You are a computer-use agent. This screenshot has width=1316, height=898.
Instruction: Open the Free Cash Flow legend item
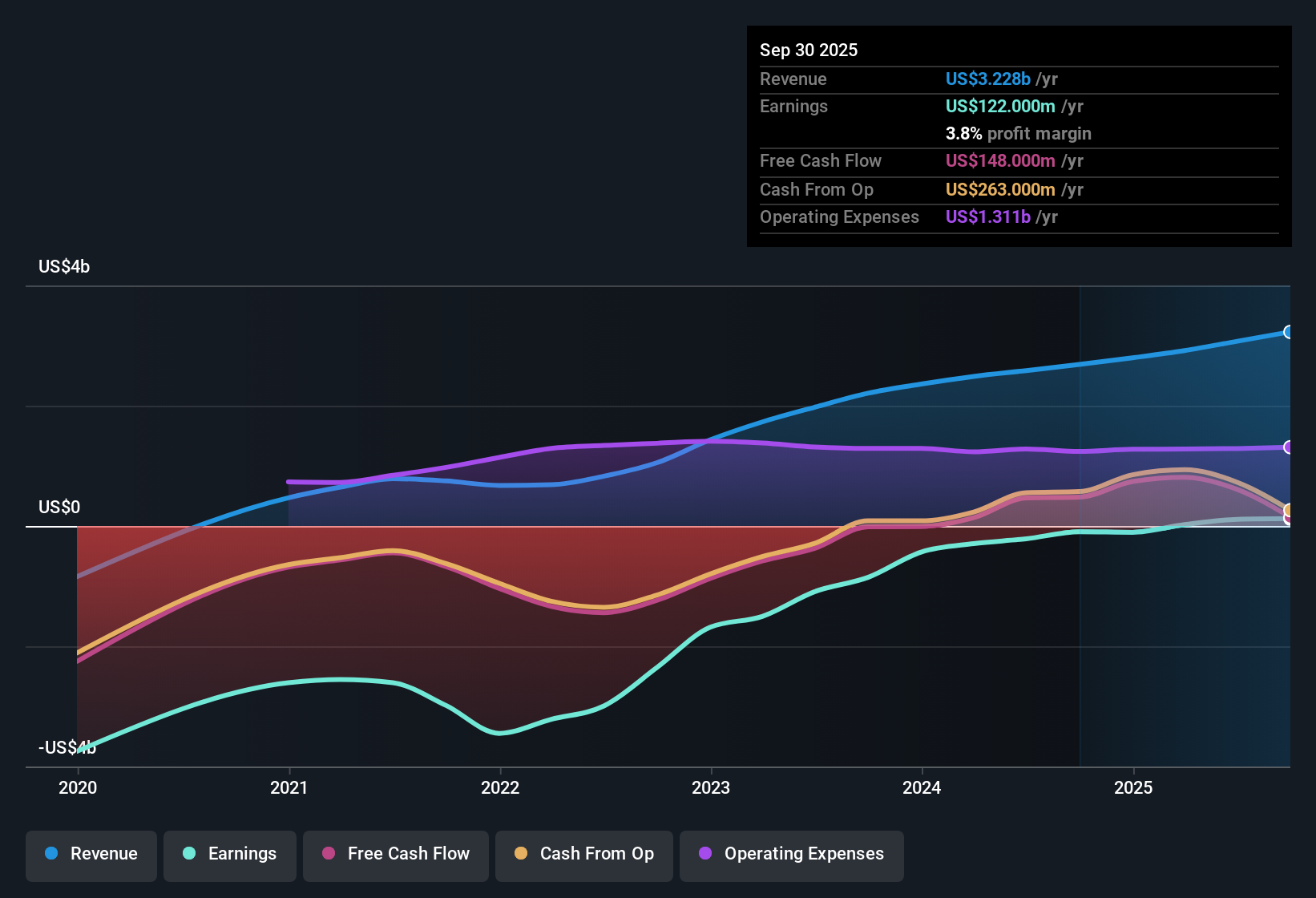[395, 854]
